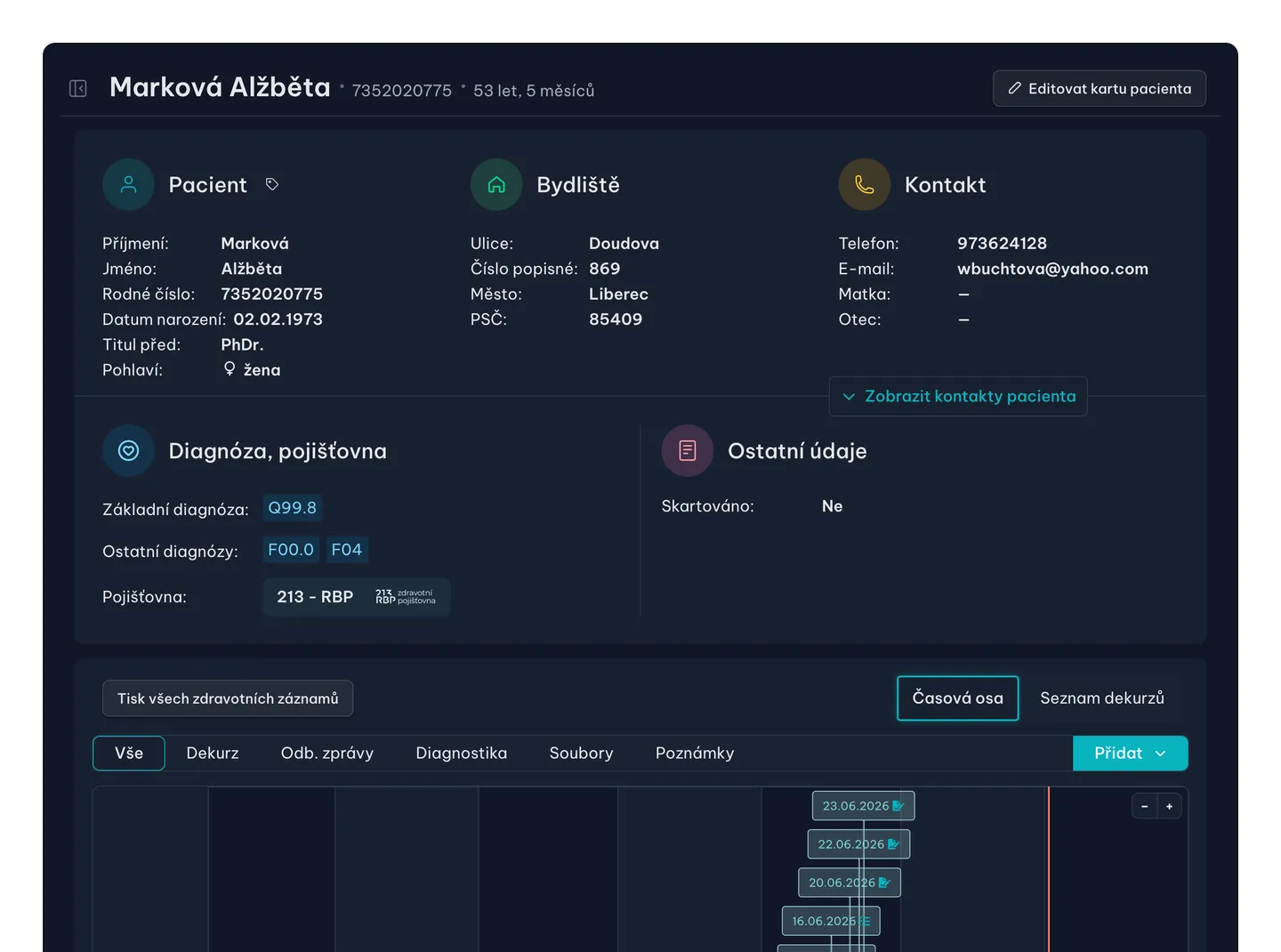Click the F04 diagnosis tag
The height and width of the screenshot is (952, 1281).
(x=347, y=549)
